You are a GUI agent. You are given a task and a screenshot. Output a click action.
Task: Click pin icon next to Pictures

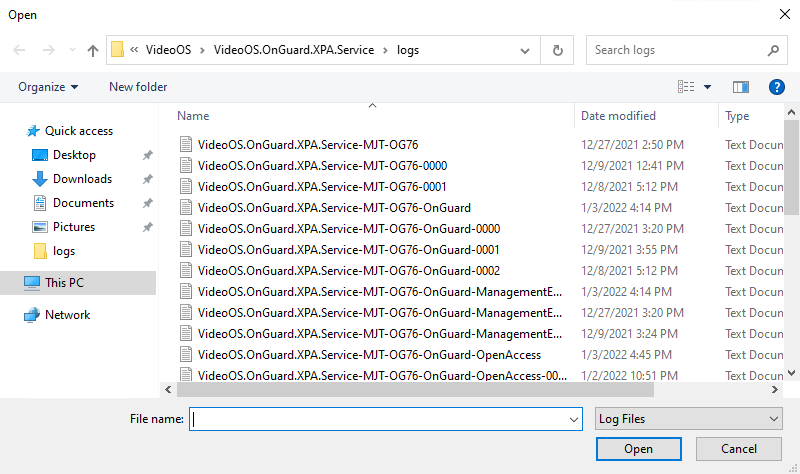147,227
